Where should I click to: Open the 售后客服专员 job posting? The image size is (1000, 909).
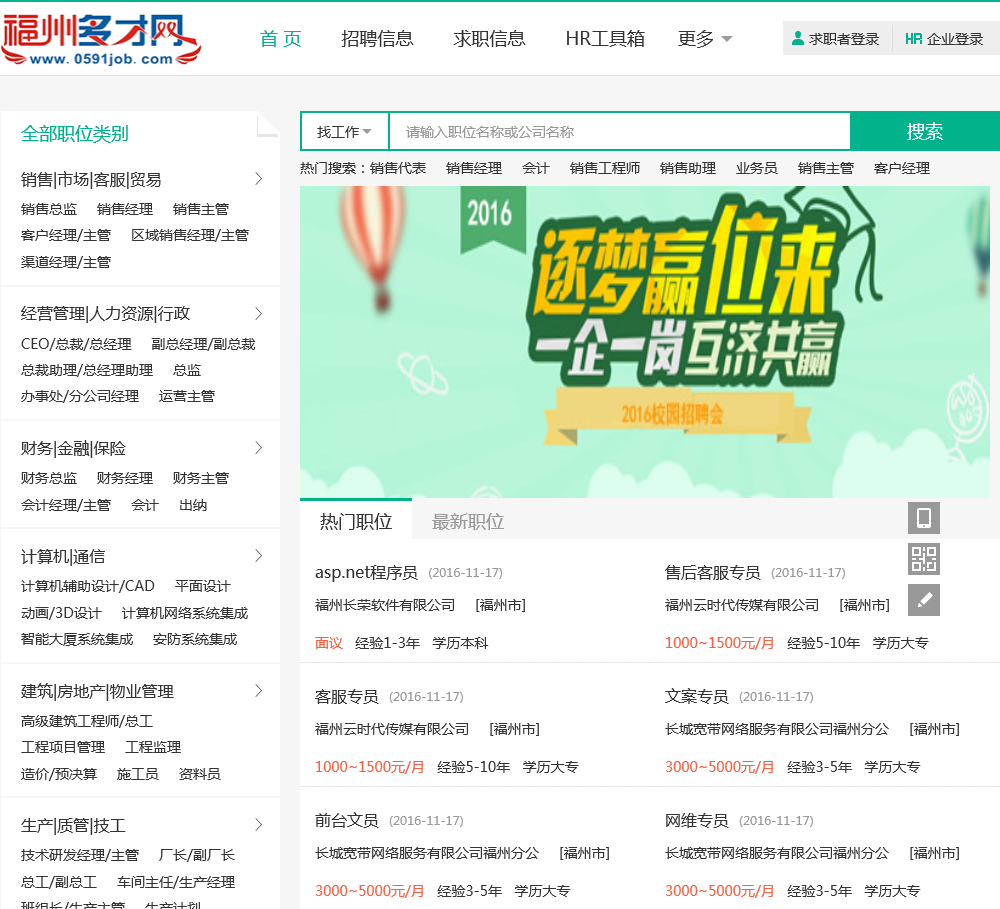(x=712, y=572)
